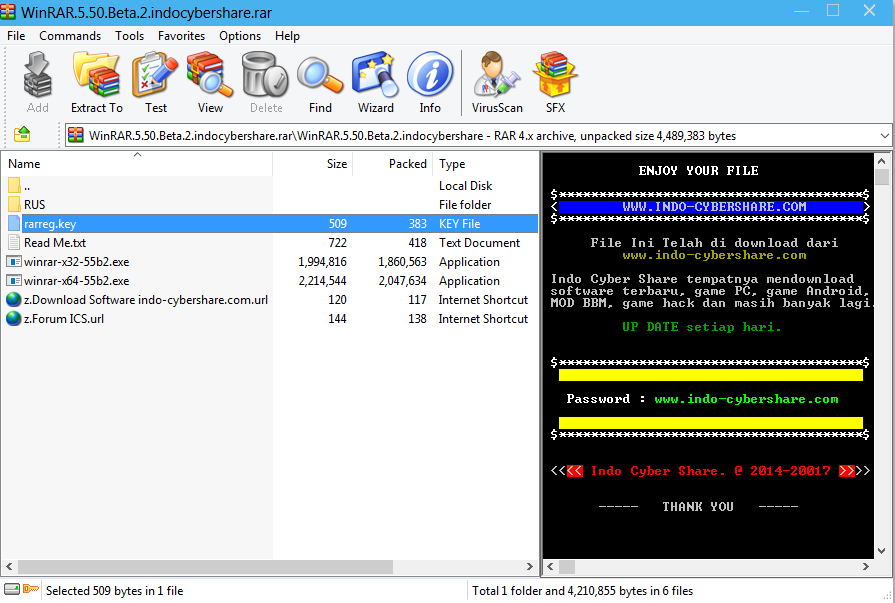
Task: Click the file list horizontal scrollbar
Action: pyautogui.click(x=205, y=566)
